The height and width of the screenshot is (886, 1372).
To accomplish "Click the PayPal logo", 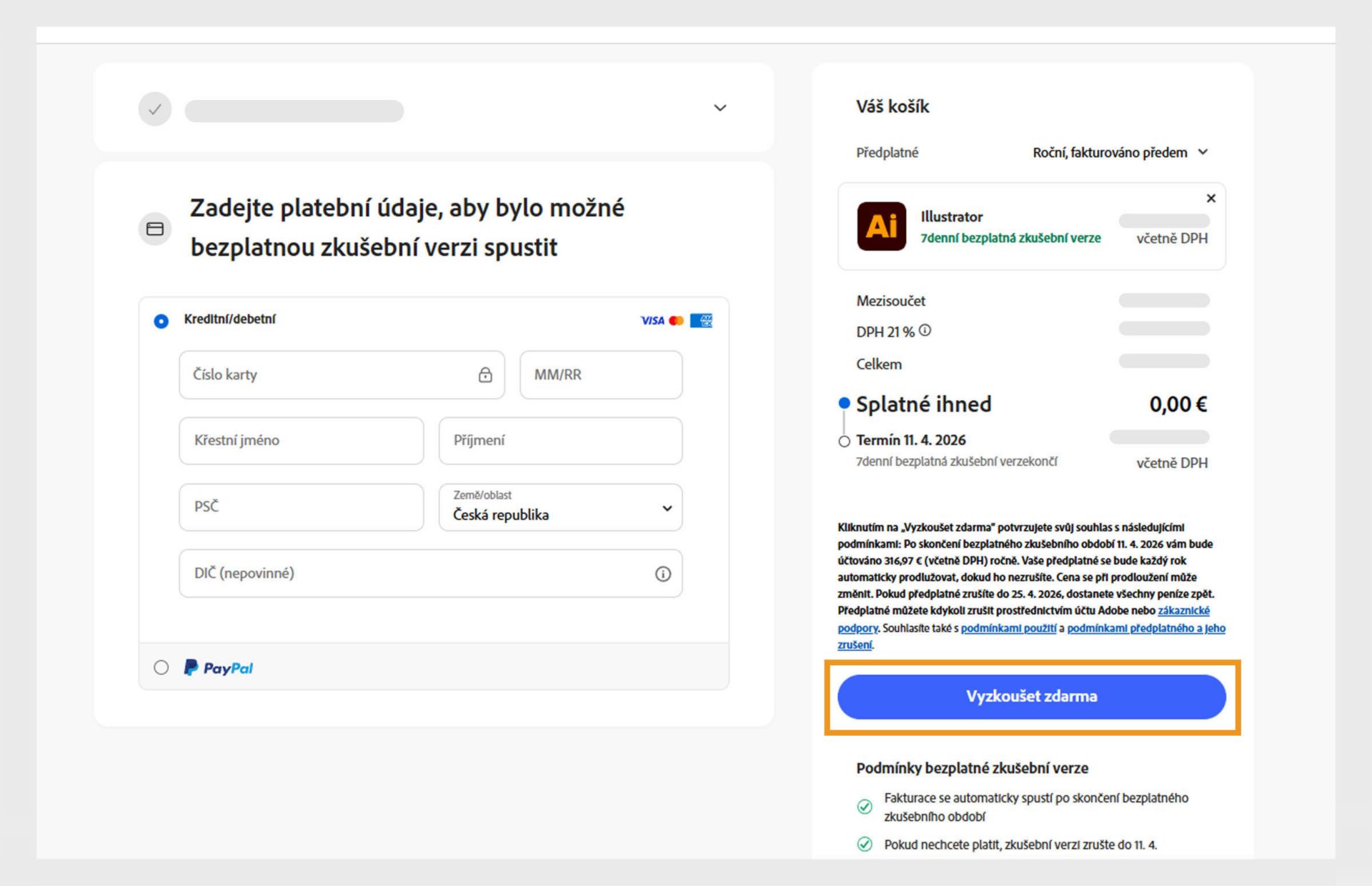I will [219, 667].
